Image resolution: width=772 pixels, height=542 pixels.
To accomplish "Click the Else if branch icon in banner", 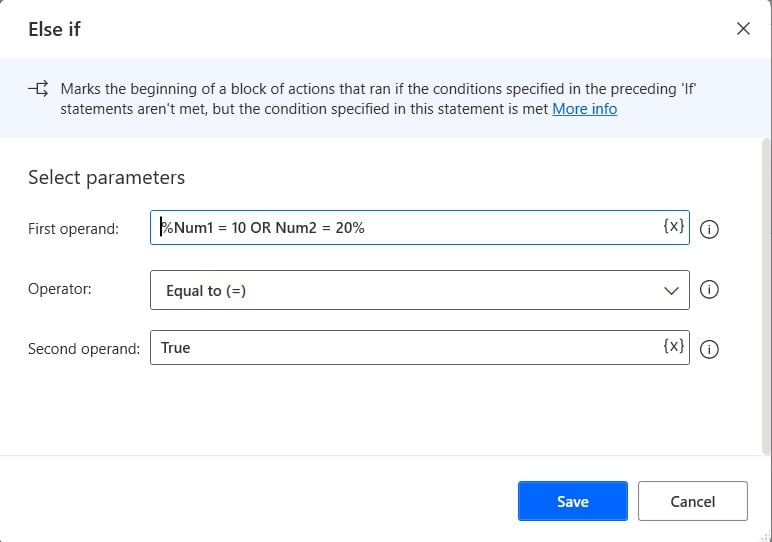I will (38, 89).
